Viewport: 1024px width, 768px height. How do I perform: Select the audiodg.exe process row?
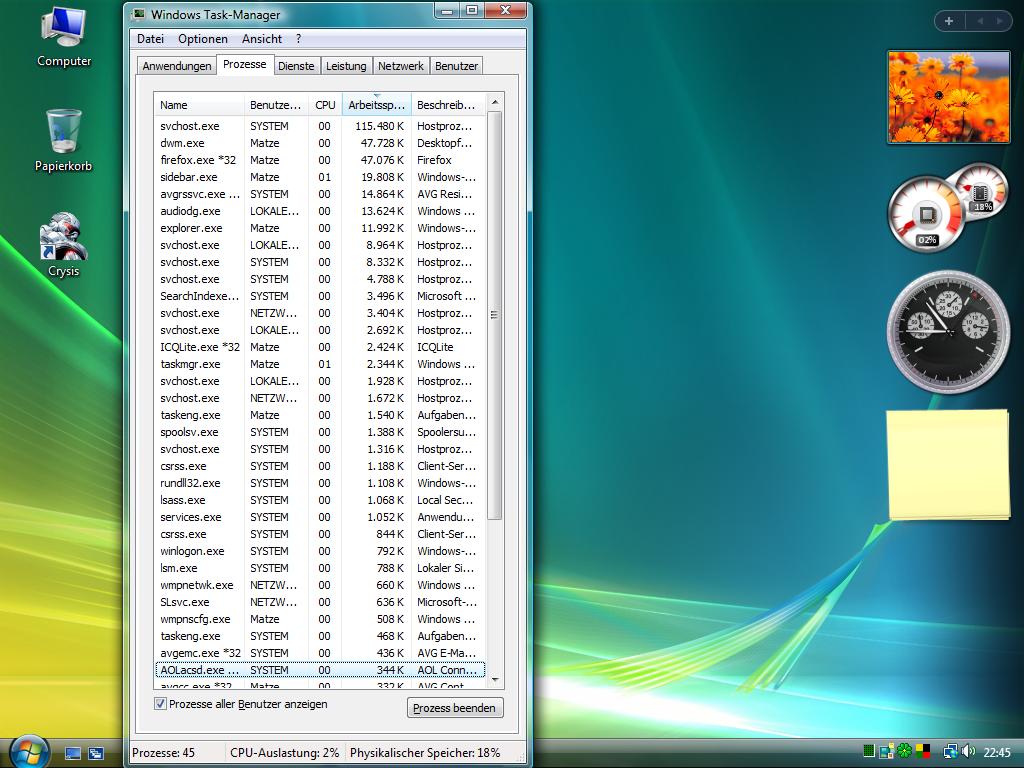click(320, 211)
